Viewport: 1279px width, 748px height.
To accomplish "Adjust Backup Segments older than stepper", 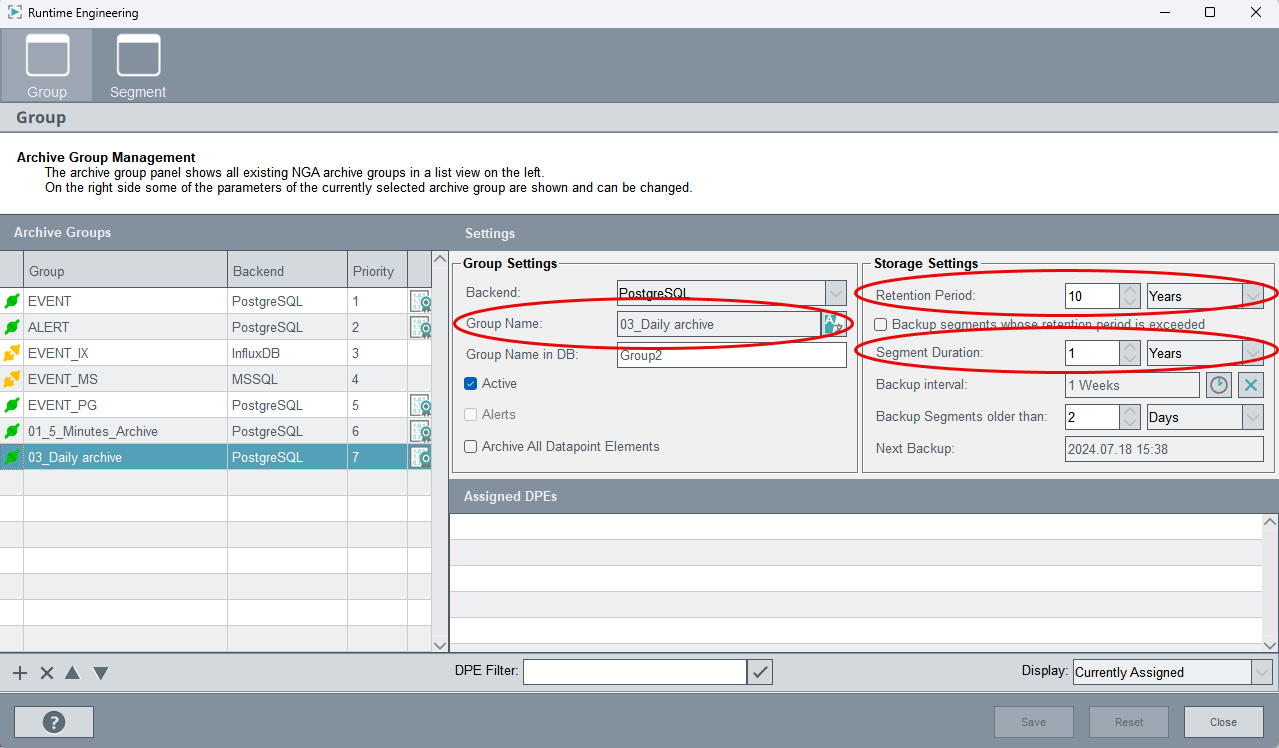I will tap(1129, 417).
